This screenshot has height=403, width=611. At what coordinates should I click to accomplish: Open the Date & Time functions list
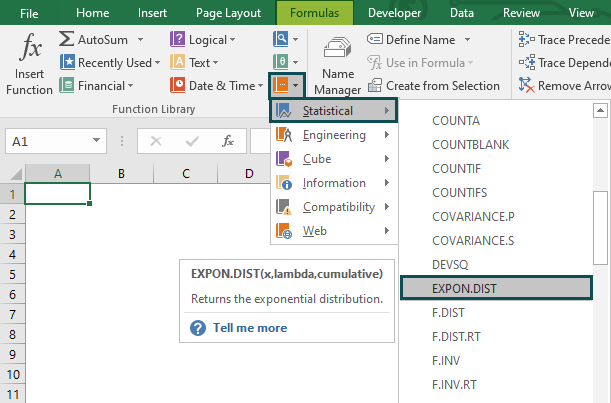(216, 86)
